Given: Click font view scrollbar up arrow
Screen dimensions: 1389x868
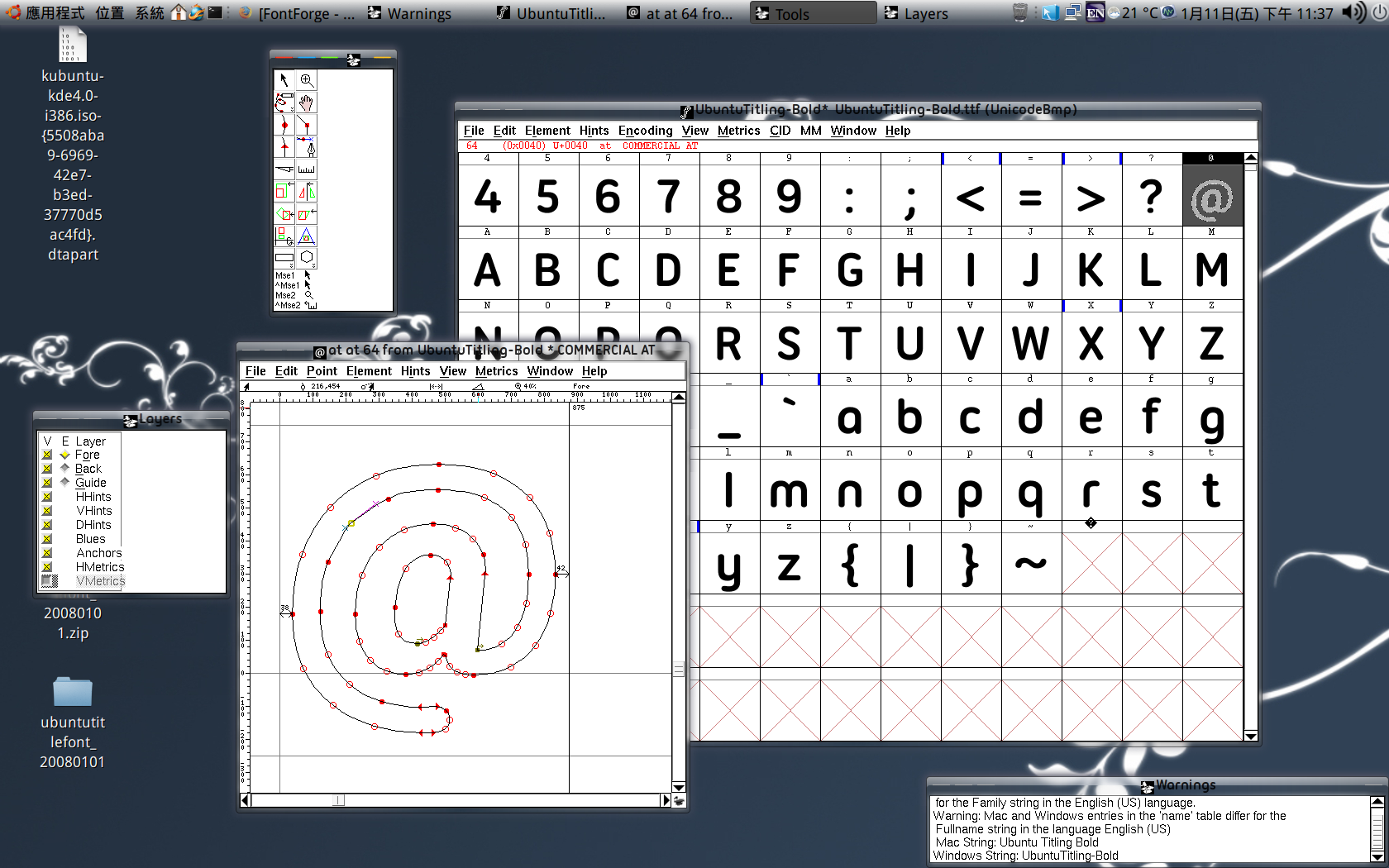Looking at the screenshot, I should point(1250,158).
